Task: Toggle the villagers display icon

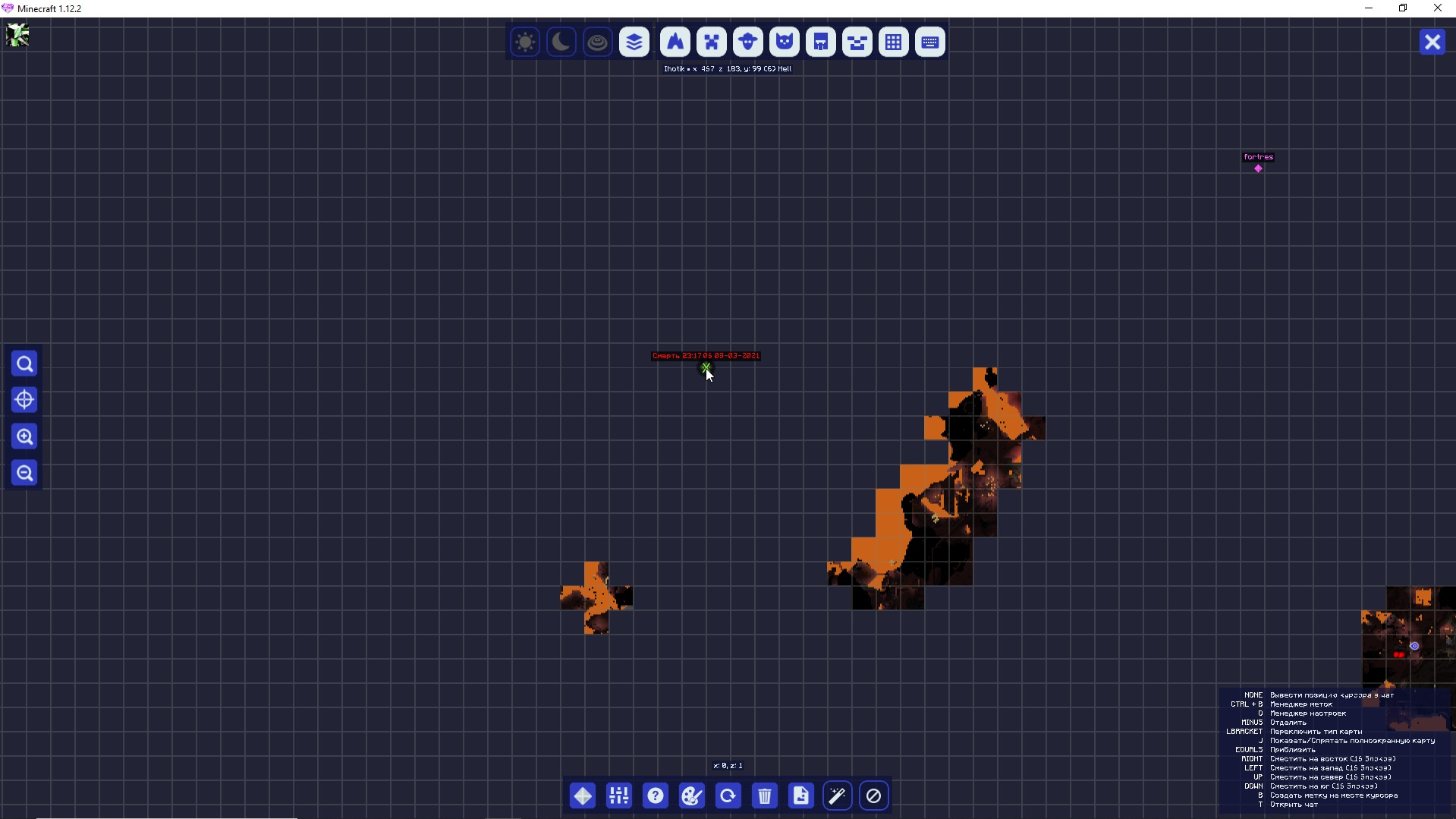Action: tap(821, 42)
